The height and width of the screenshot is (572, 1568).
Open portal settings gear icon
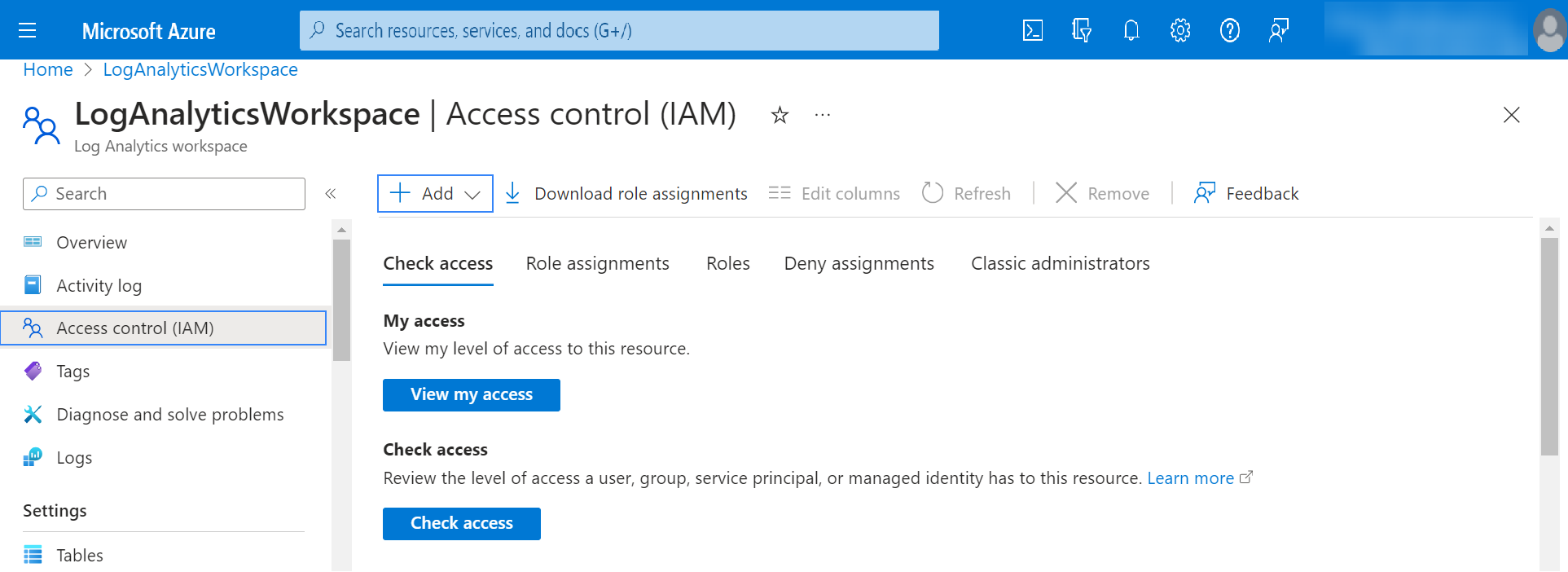[x=1179, y=31]
